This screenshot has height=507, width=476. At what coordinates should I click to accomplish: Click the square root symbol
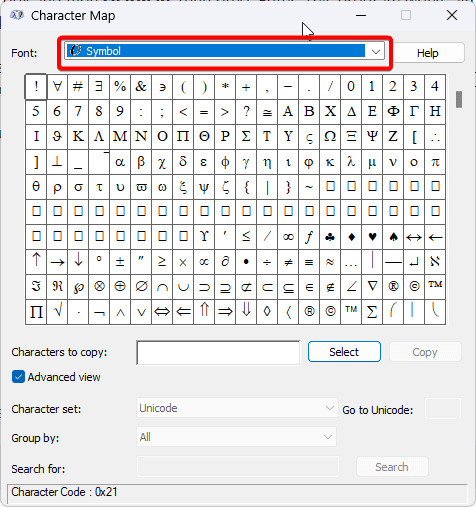click(57, 312)
